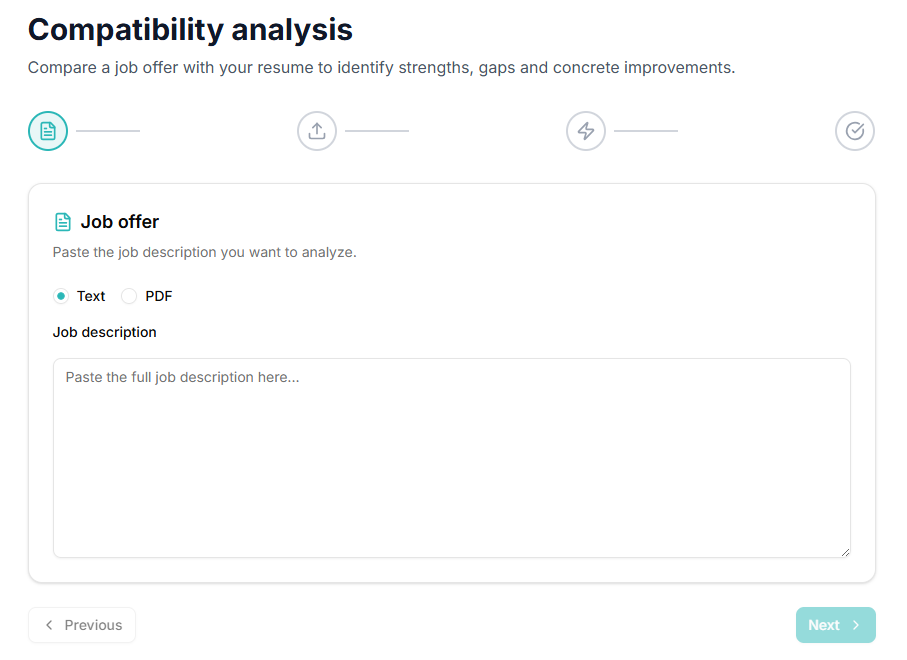Click the upload step icon
The height and width of the screenshot is (660, 907).
pyautogui.click(x=317, y=131)
